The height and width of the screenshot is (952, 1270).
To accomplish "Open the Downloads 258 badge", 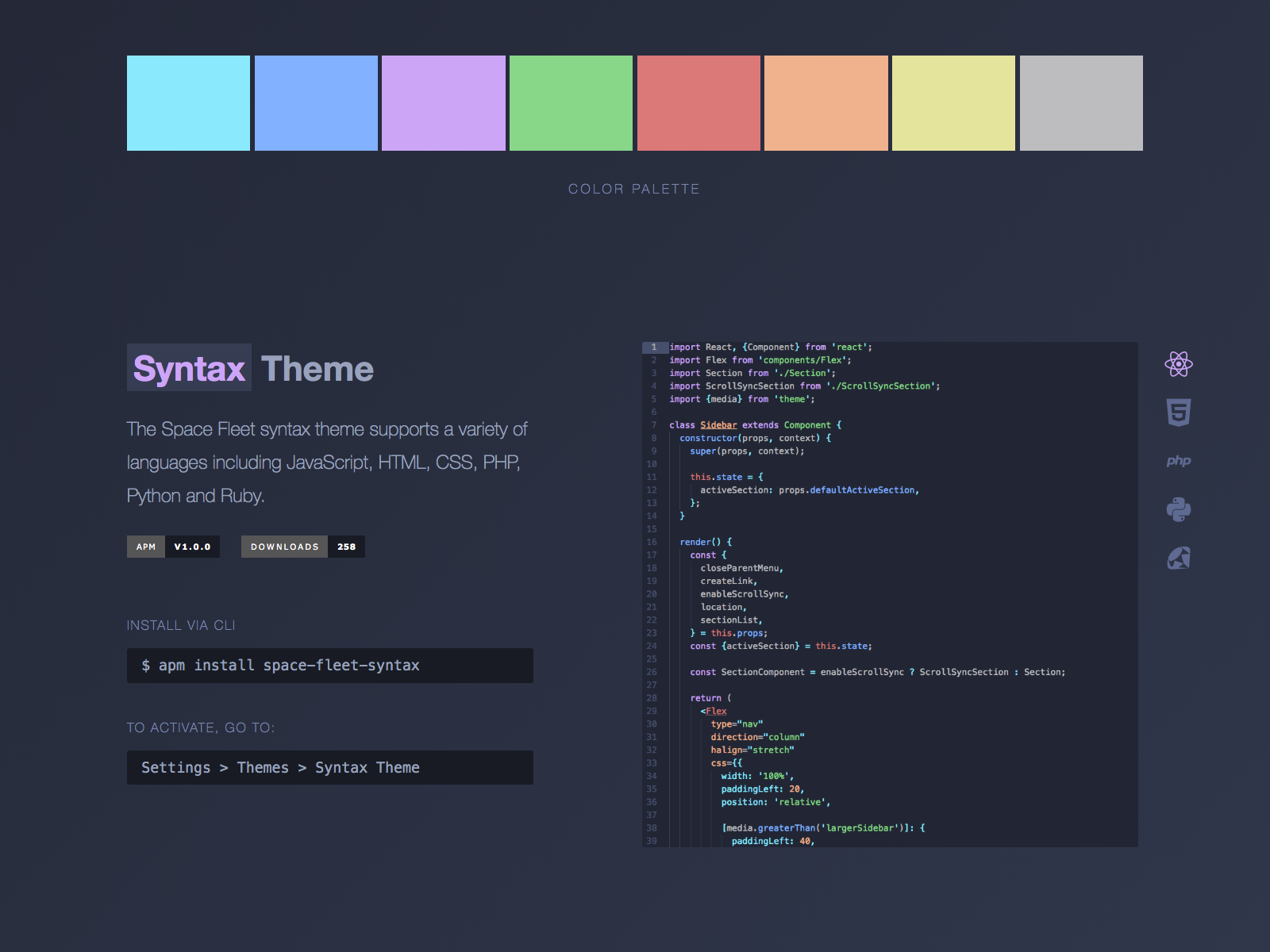I will click(303, 547).
